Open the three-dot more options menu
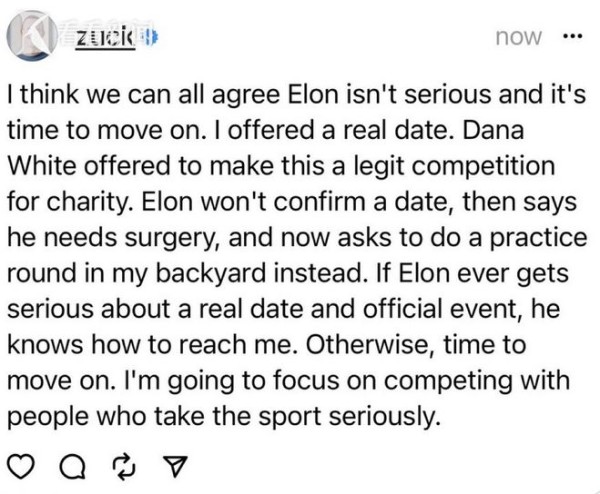This screenshot has height=494, width=600. pos(573,37)
